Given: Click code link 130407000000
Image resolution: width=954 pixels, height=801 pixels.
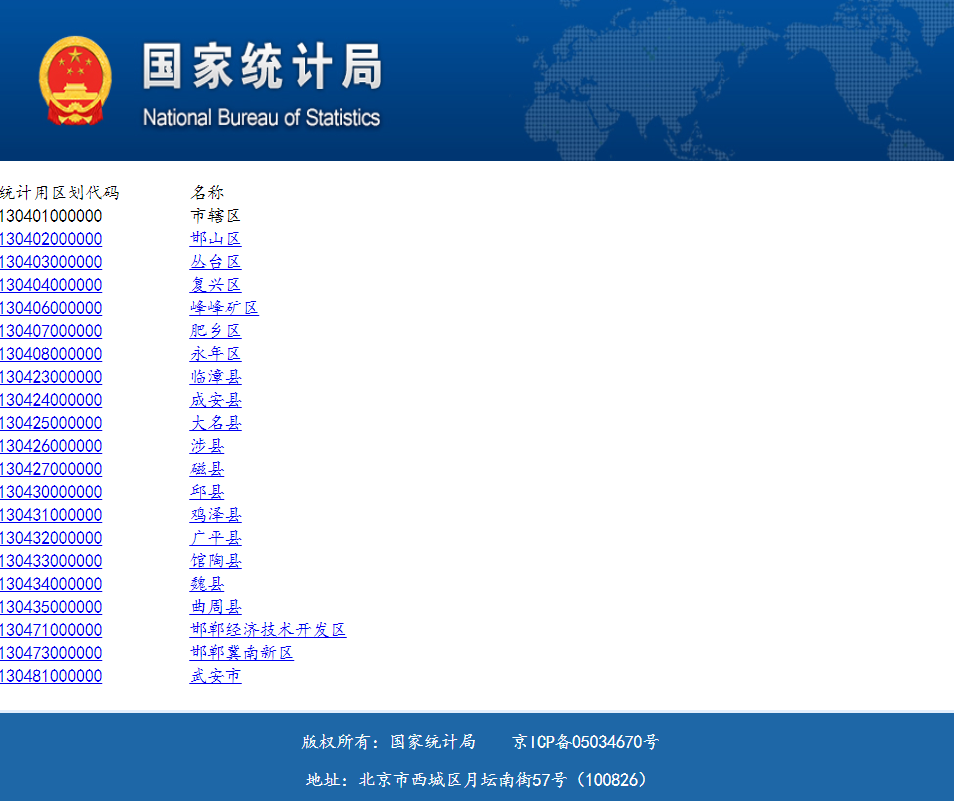Looking at the screenshot, I should [x=51, y=331].
